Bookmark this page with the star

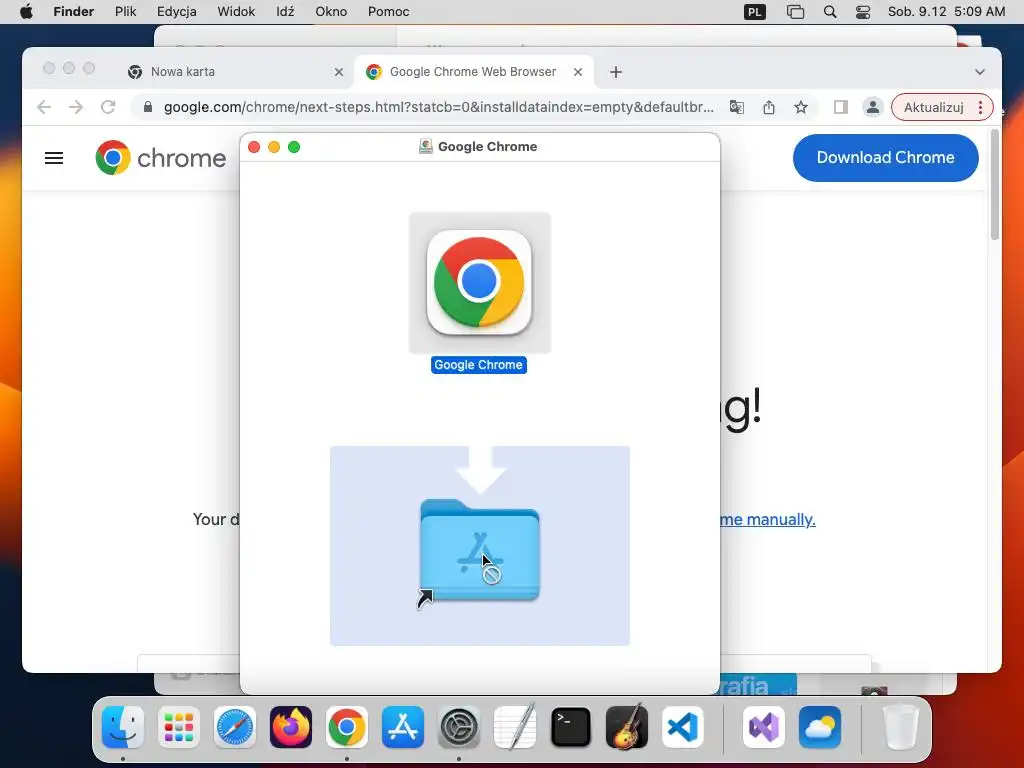coord(801,107)
